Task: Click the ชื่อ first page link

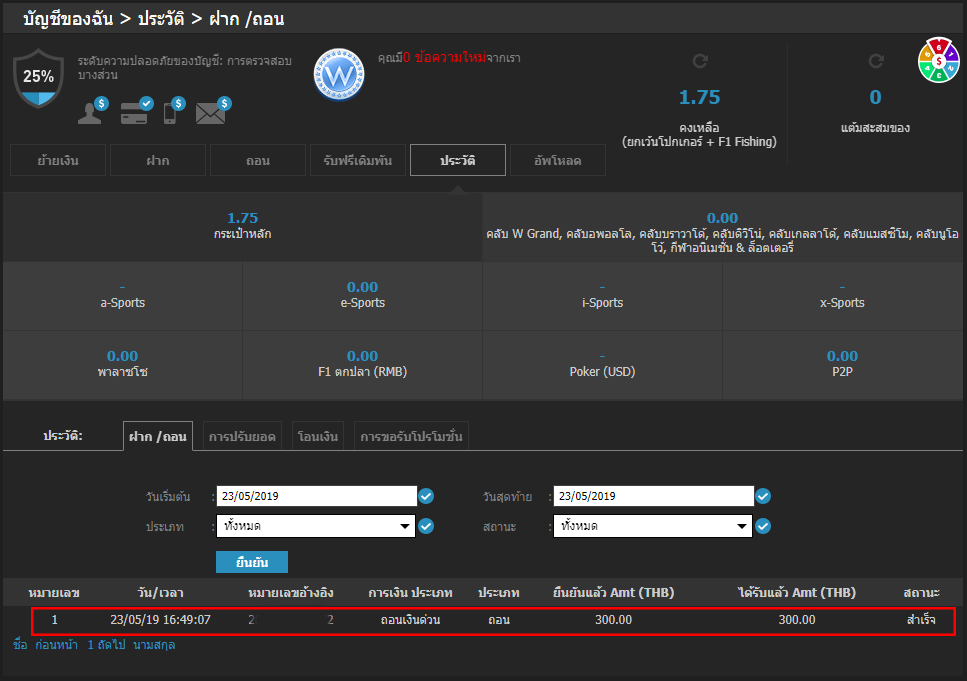Action: [x=20, y=645]
